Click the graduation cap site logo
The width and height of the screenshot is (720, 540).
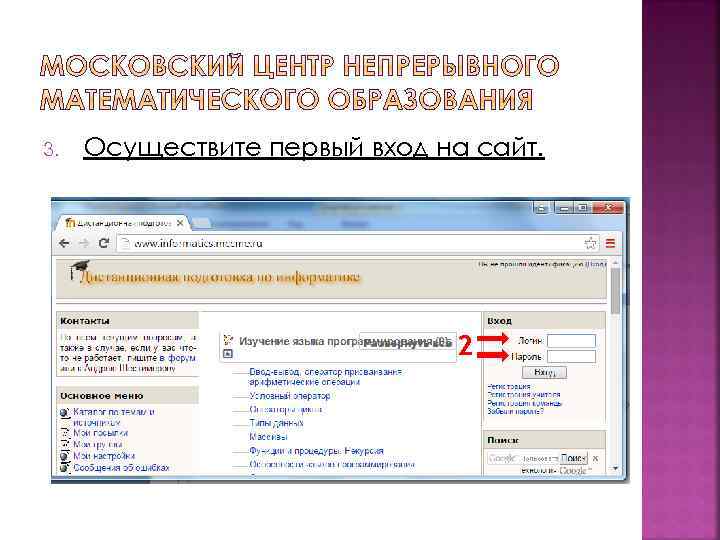tap(79, 270)
